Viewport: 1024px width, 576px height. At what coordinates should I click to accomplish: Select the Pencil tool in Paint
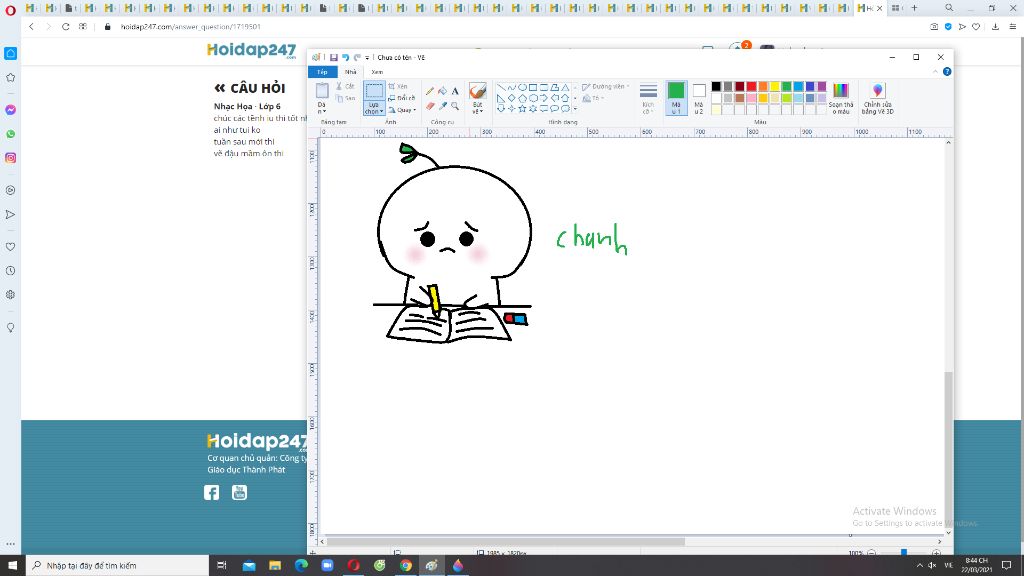429,91
